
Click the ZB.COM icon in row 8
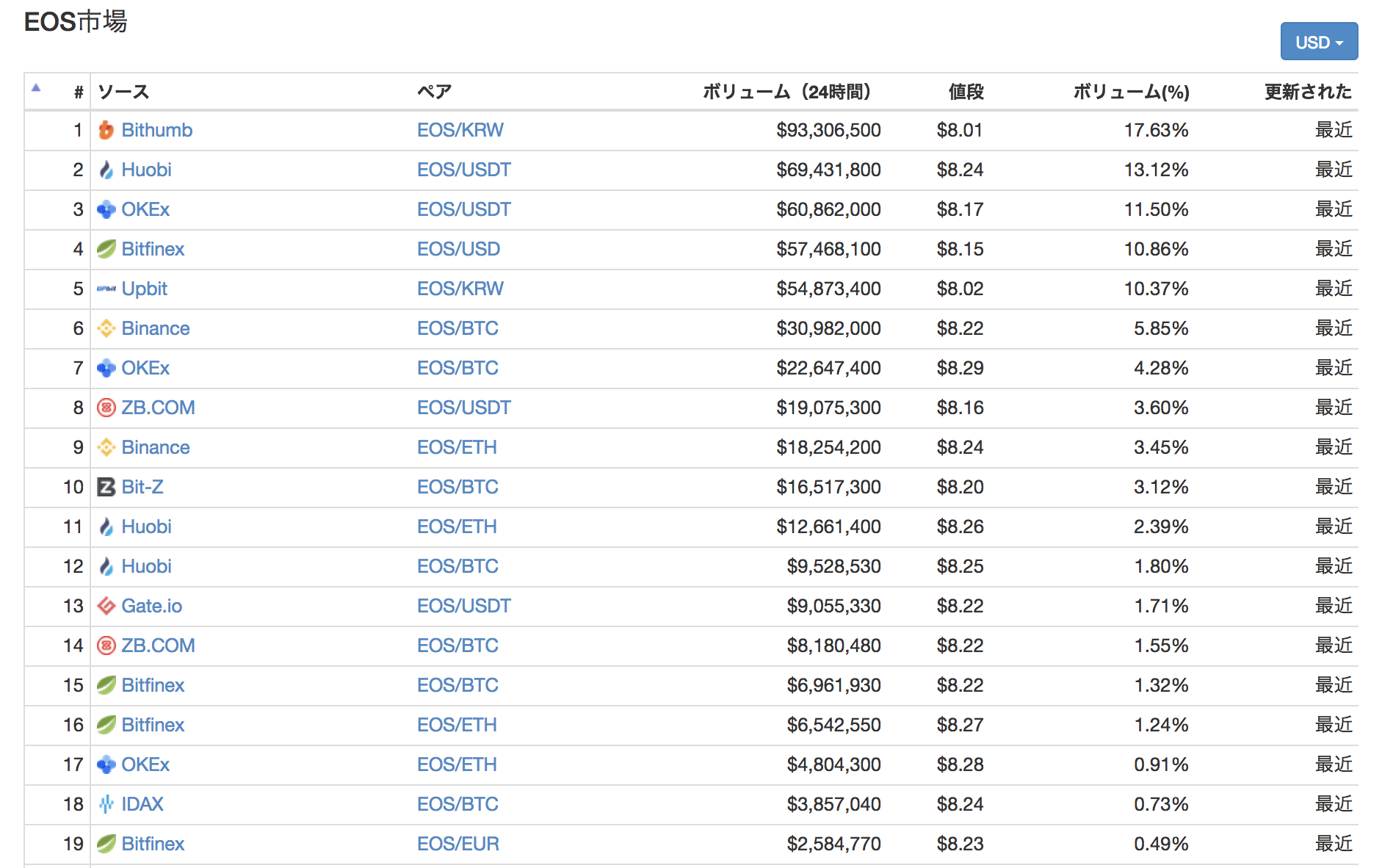pos(106,408)
